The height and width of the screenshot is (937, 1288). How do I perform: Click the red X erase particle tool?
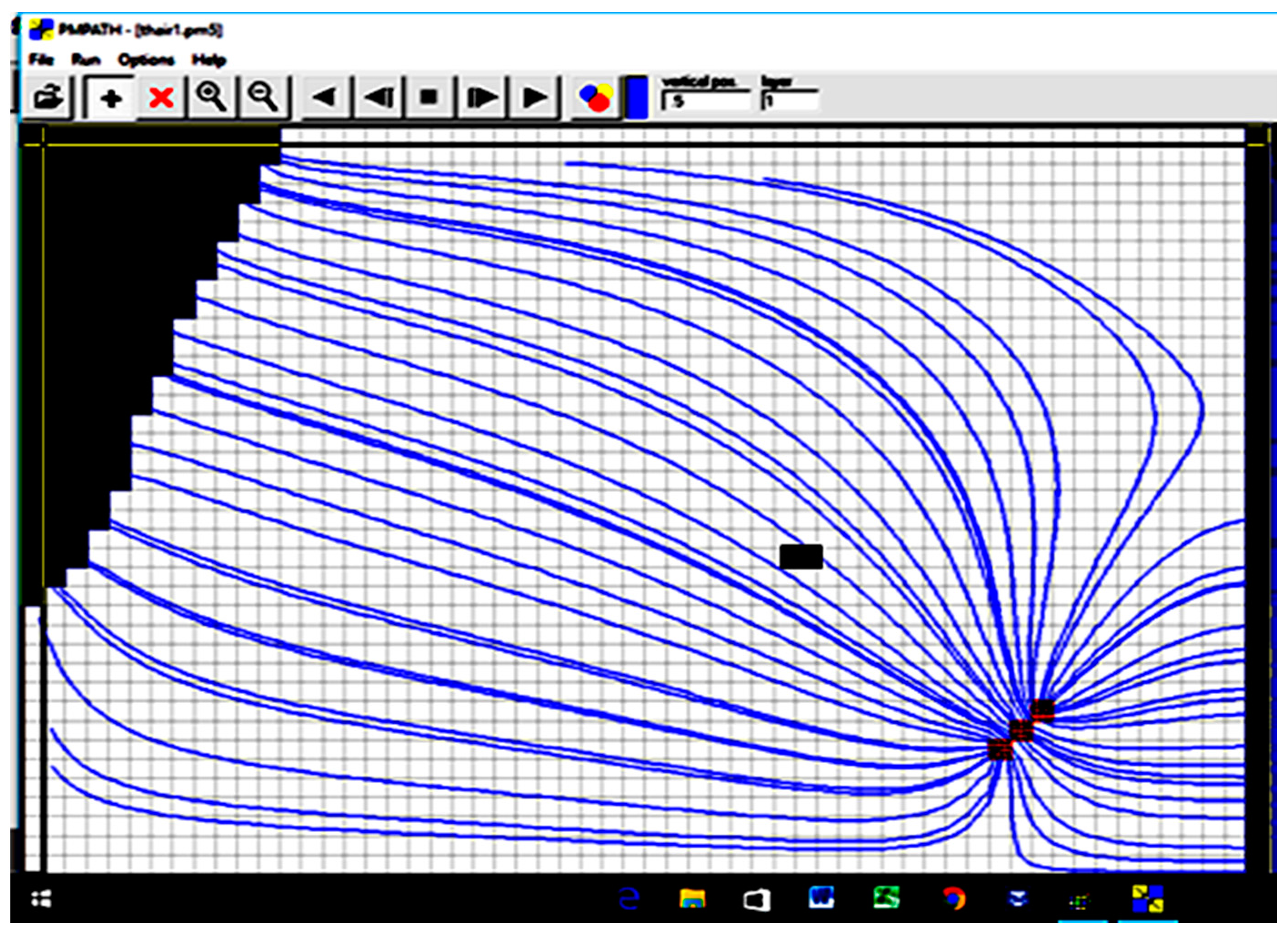click(161, 98)
